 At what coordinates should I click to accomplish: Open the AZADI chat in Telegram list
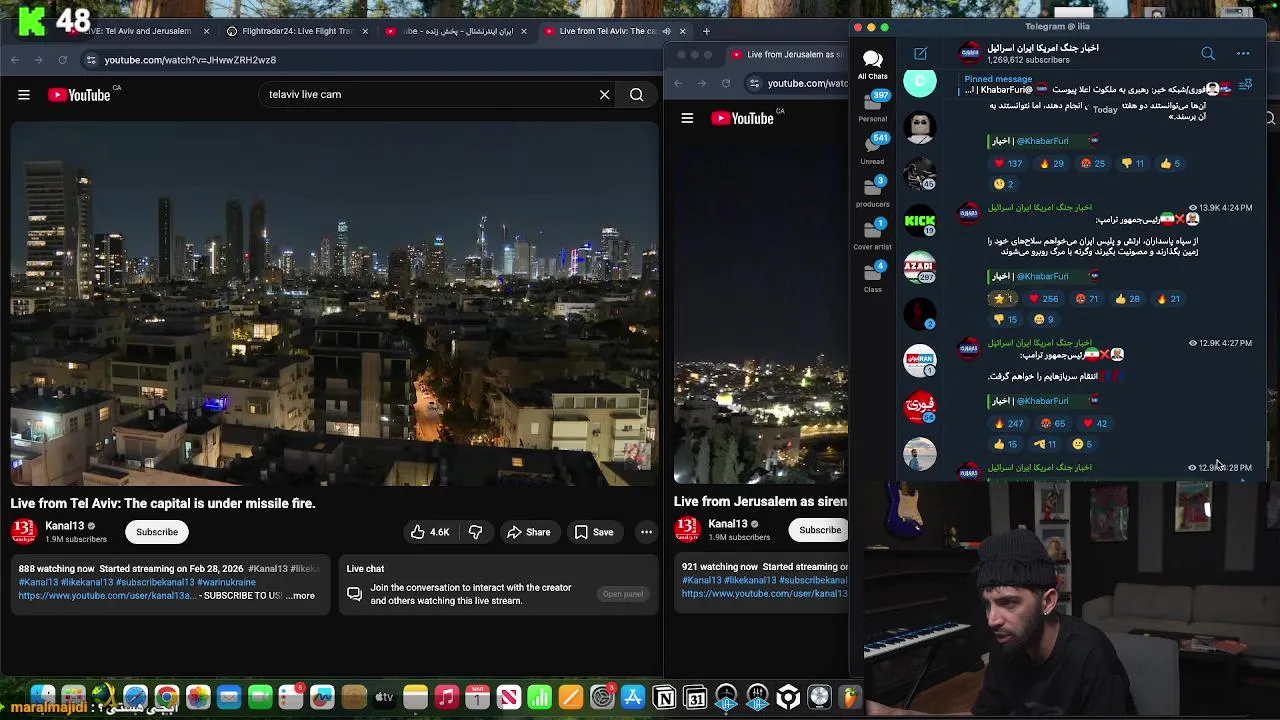pos(920,268)
